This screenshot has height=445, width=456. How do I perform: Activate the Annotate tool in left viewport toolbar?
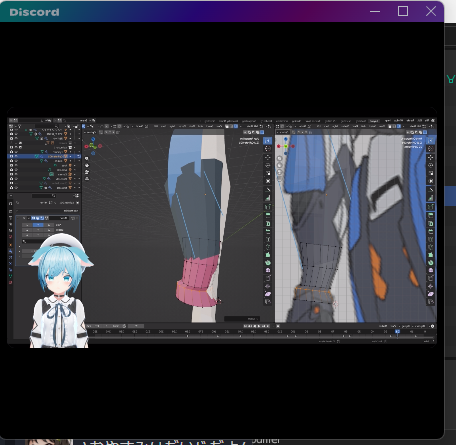(x=268, y=190)
